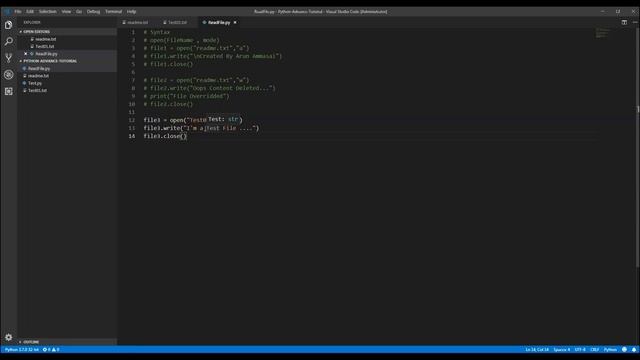Click the print("File Overridded") comment line
Screen dimensions: 640x360
coord(187,96)
